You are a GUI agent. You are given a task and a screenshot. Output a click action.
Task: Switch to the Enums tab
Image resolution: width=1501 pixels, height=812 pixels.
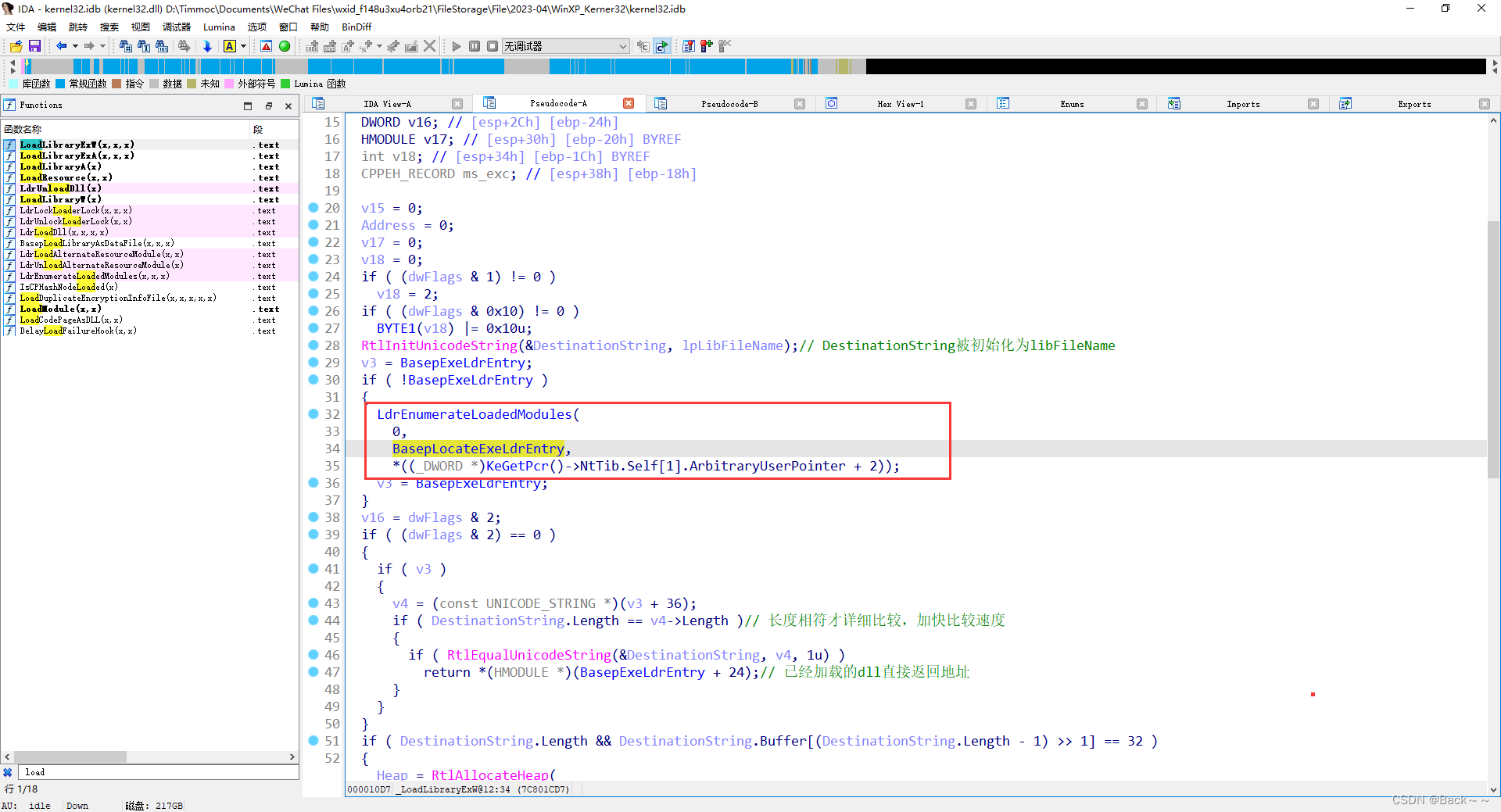(x=1072, y=104)
